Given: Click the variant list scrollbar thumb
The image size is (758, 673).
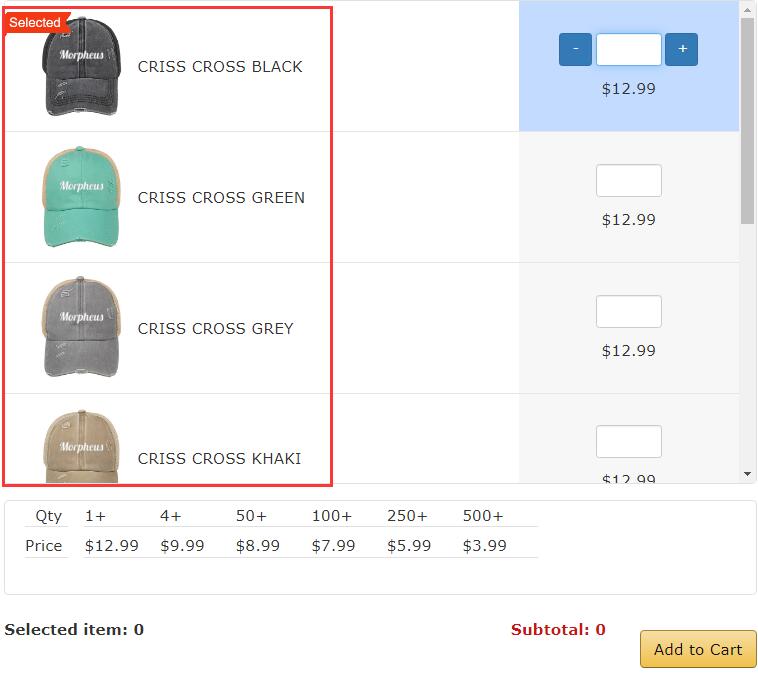Looking at the screenshot, I should pyautogui.click(x=747, y=121).
